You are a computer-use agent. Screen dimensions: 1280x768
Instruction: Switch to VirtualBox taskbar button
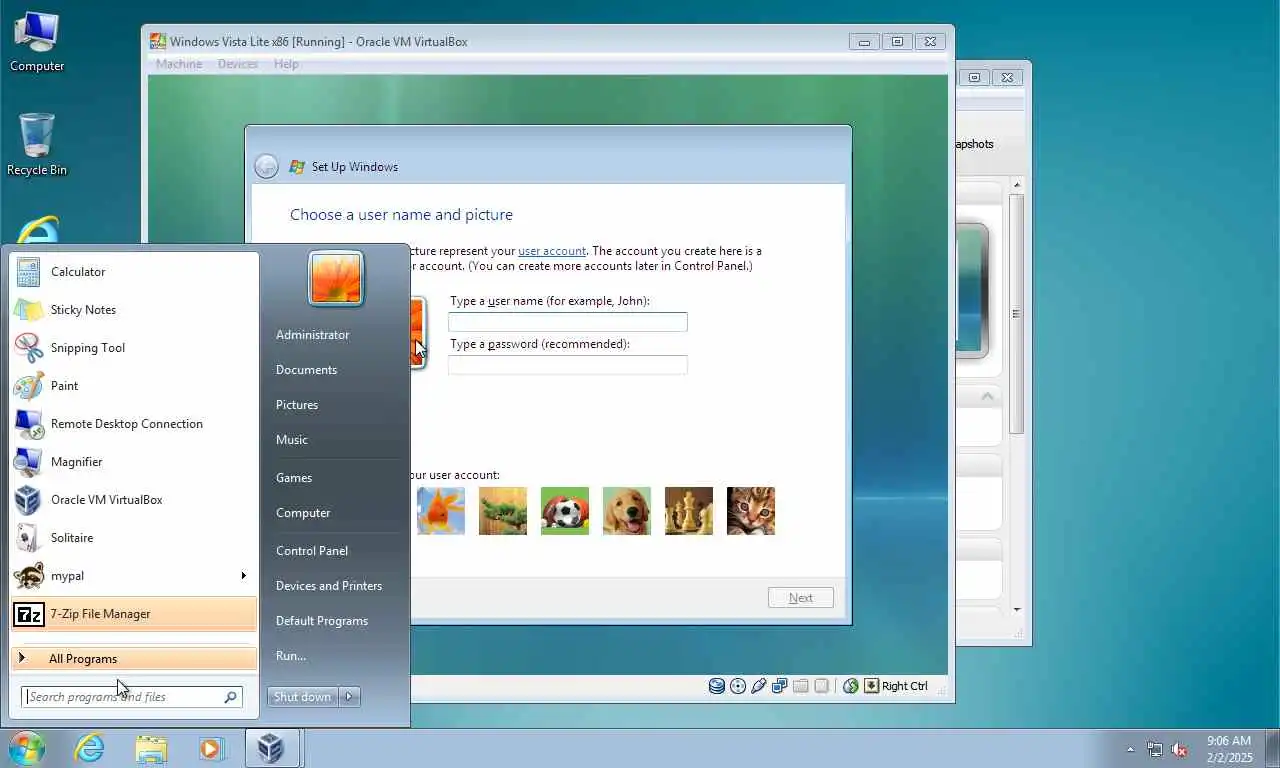click(273, 748)
